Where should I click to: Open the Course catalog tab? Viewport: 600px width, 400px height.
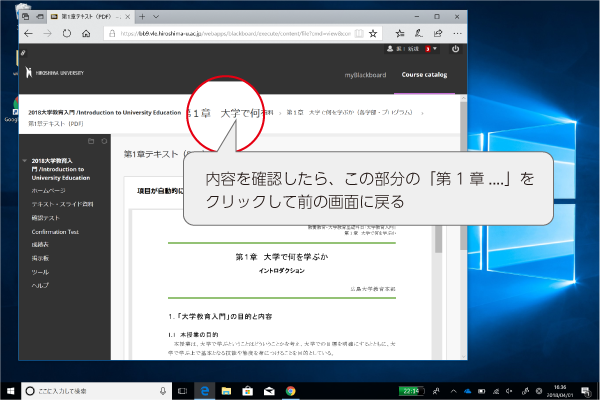tap(424, 75)
